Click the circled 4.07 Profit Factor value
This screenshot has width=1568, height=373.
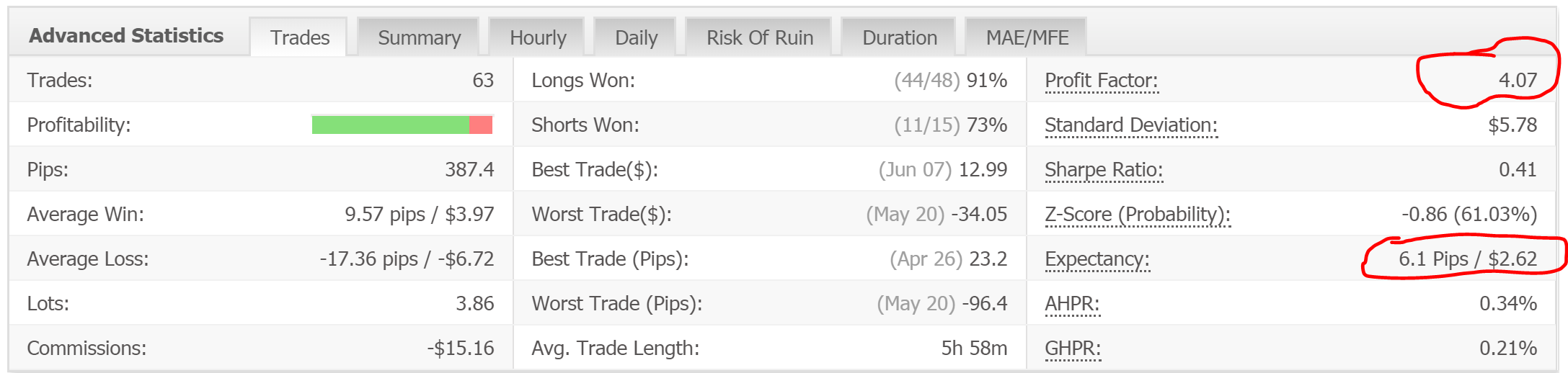(x=1518, y=81)
